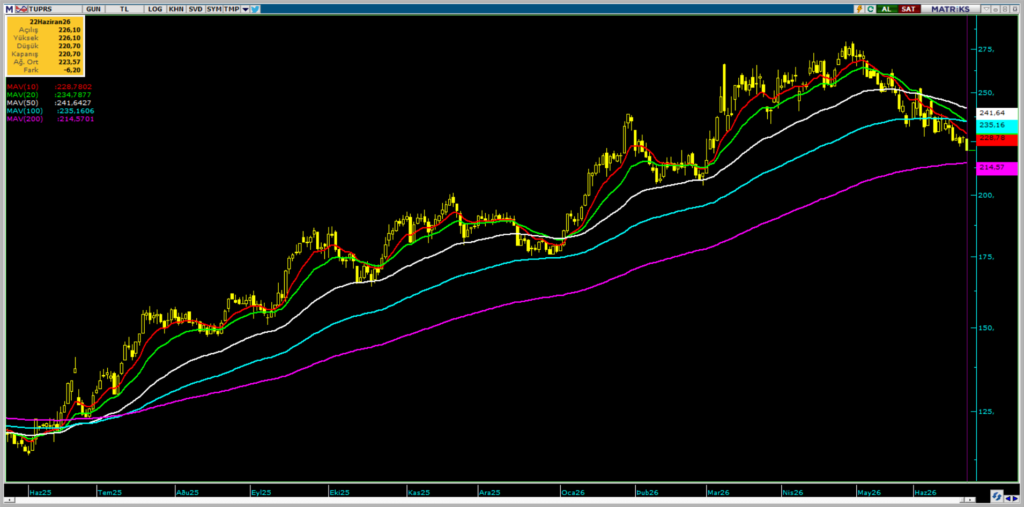Select the TMP toolbar item
Image resolution: width=1024 pixels, height=507 pixels.
[231, 9]
